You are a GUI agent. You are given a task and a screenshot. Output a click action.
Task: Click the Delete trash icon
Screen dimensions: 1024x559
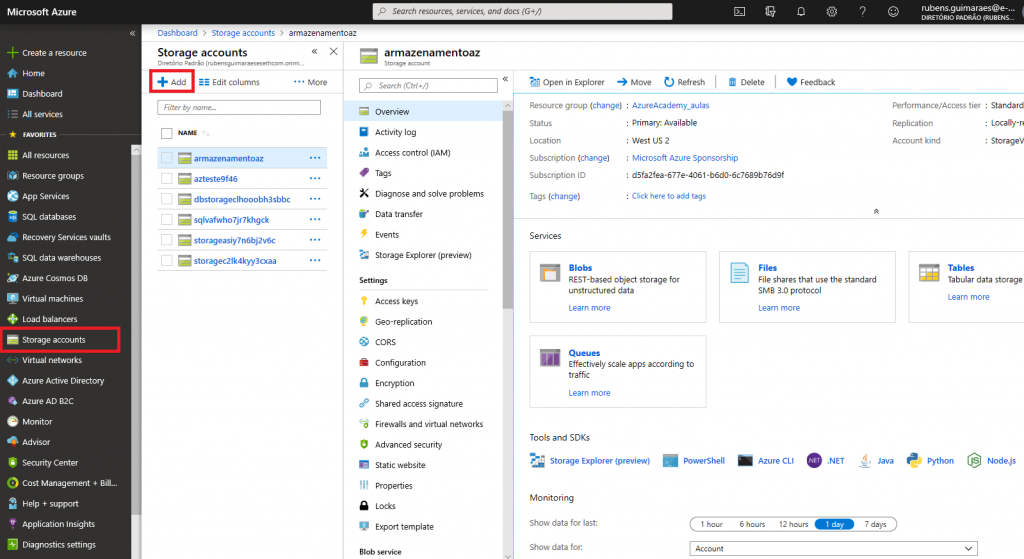pos(734,82)
